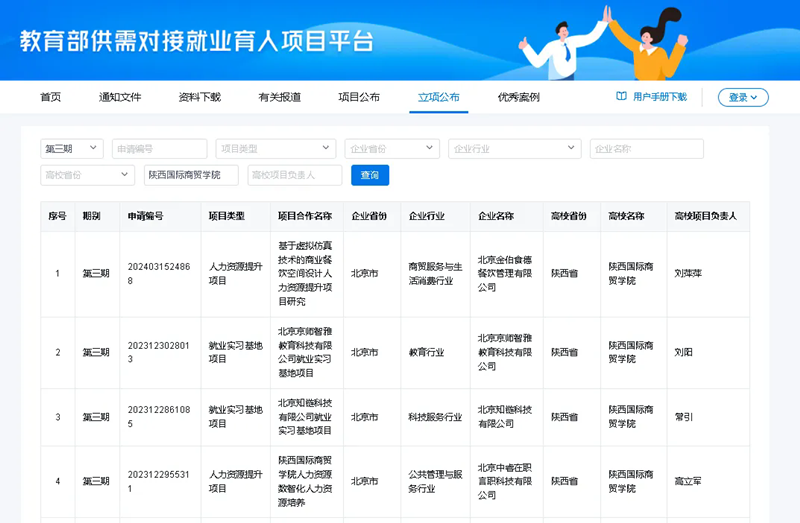Select the 项目公布 tab
800x523 pixels.
point(359,97)
